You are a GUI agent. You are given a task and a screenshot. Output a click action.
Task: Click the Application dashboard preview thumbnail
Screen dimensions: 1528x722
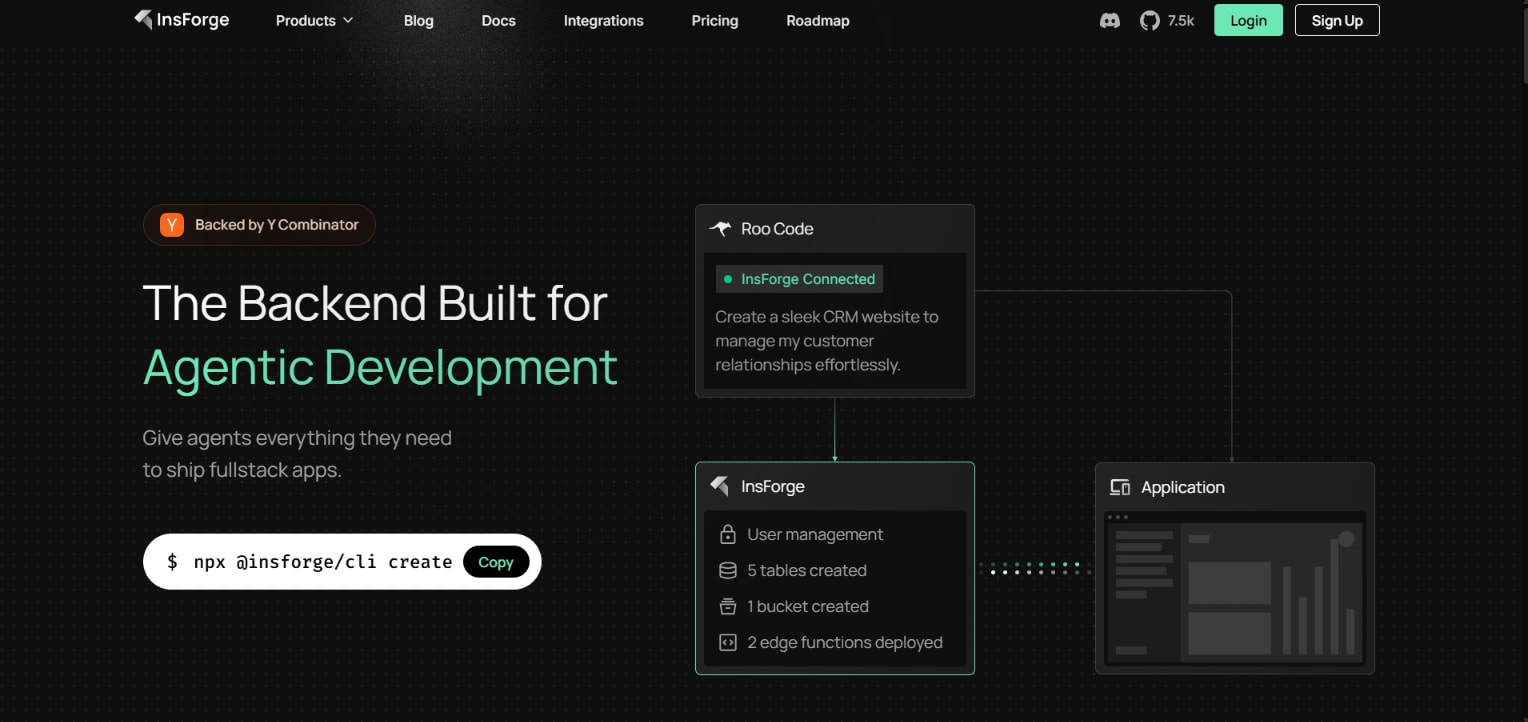coord(1235,587)
